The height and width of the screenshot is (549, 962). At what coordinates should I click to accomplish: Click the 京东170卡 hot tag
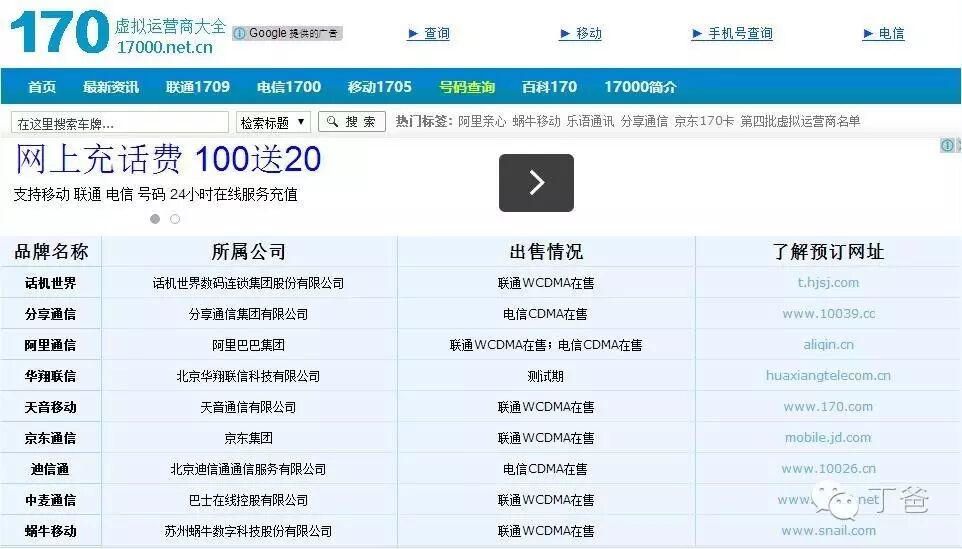click(x=704, y=121)
